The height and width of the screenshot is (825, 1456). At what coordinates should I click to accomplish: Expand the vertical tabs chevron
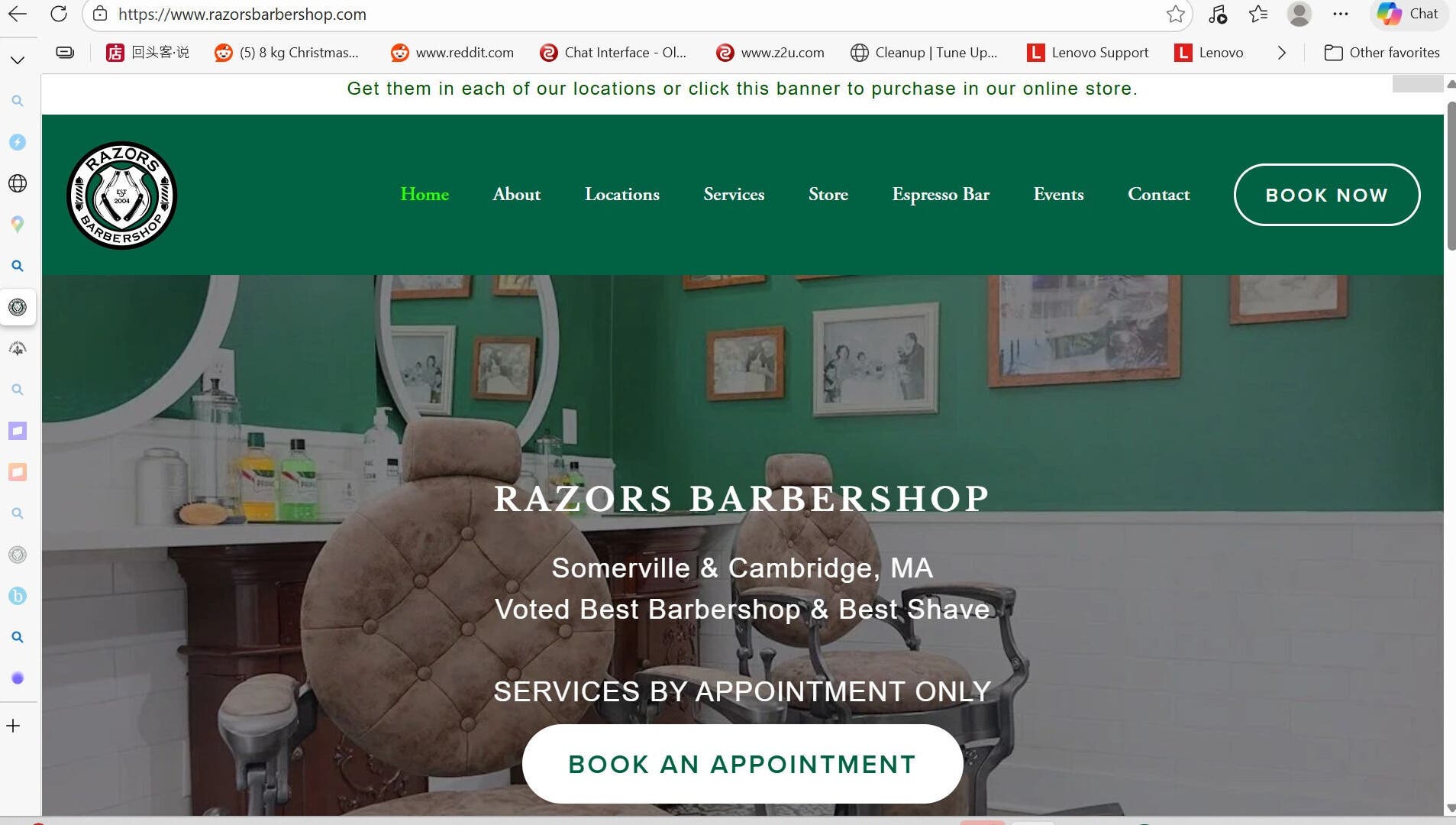click(18, 60)
